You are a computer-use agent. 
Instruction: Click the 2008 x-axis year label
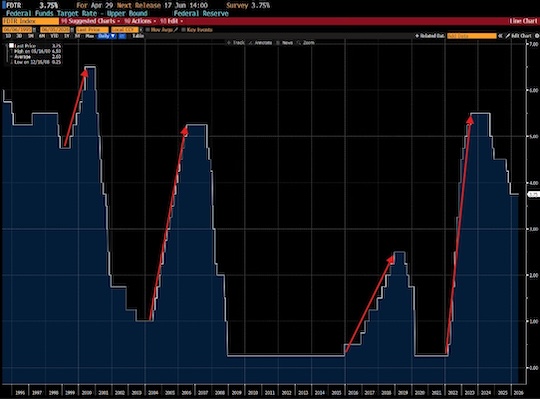(x=220, y=392)
